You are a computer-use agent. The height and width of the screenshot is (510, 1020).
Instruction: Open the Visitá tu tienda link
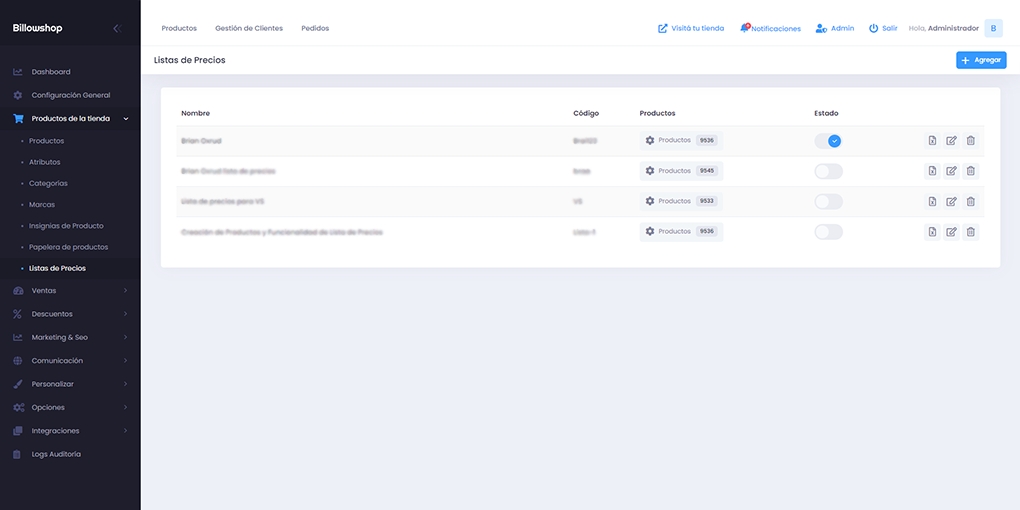(x=691, y=28)
